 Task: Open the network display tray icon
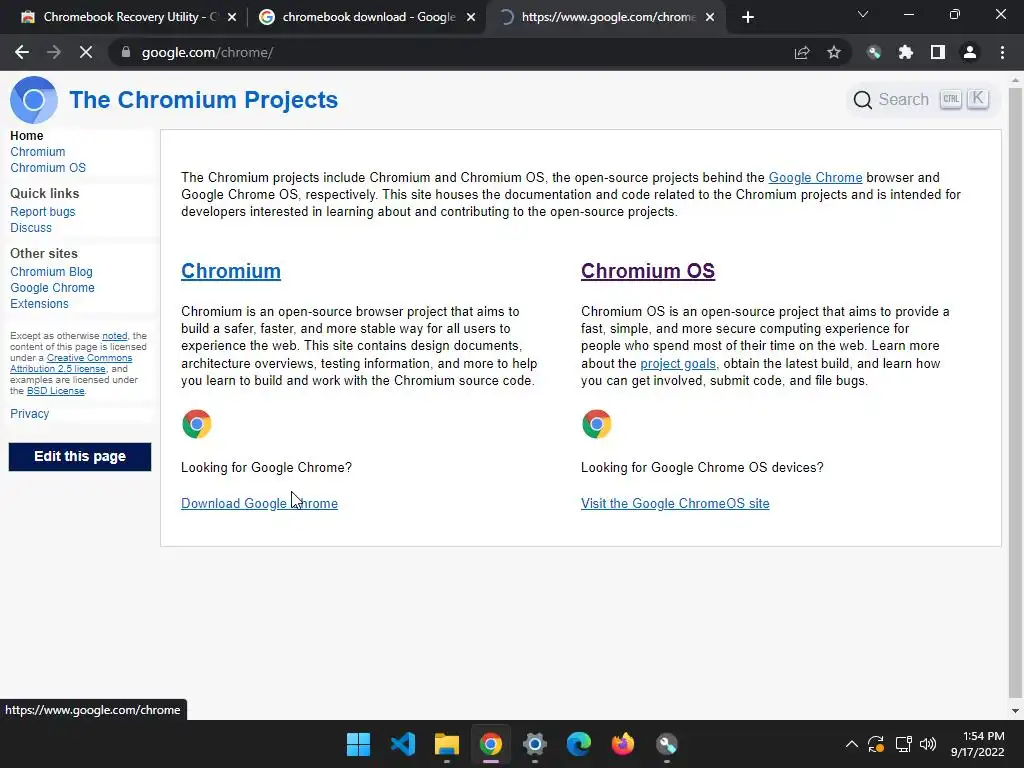903,744
